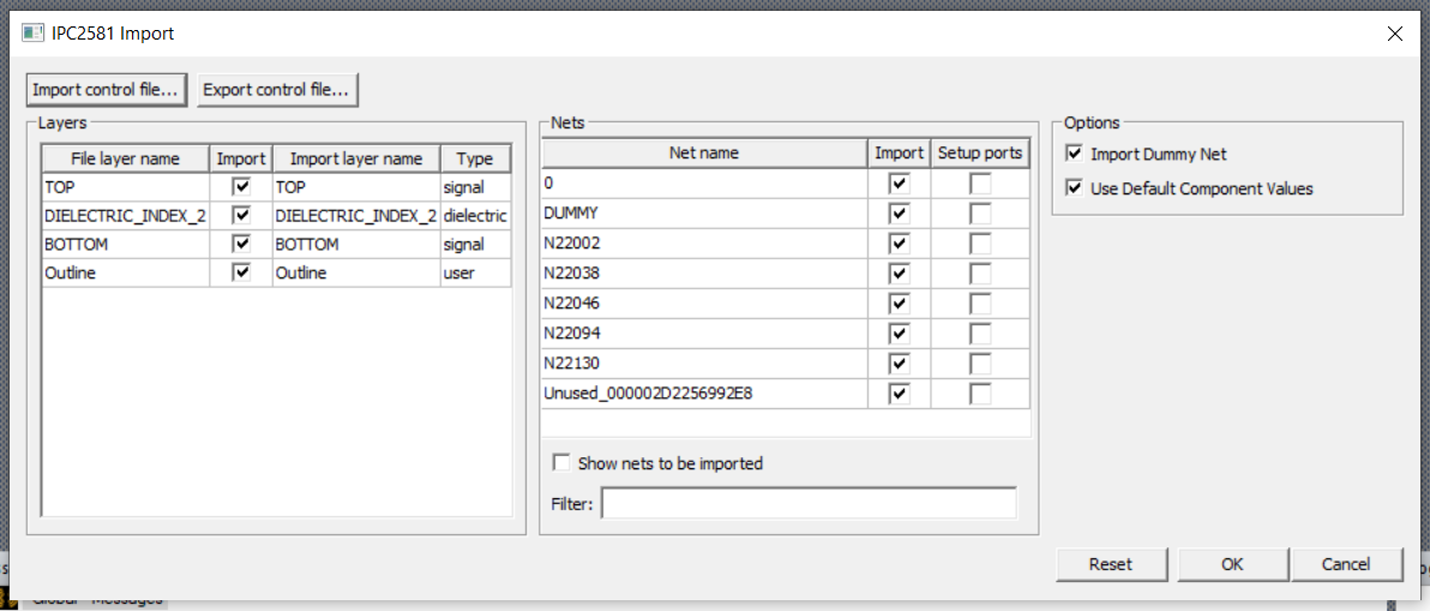Uncheck Import for the TOP layer
The width and height of the screenshot is (1430, 612).
(241, 187)
